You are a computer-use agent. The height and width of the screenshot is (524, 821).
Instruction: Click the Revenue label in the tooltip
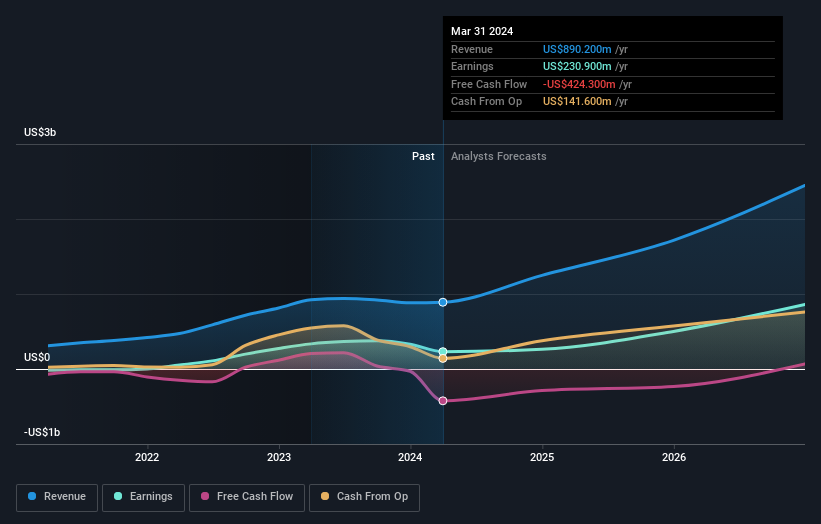472,49
